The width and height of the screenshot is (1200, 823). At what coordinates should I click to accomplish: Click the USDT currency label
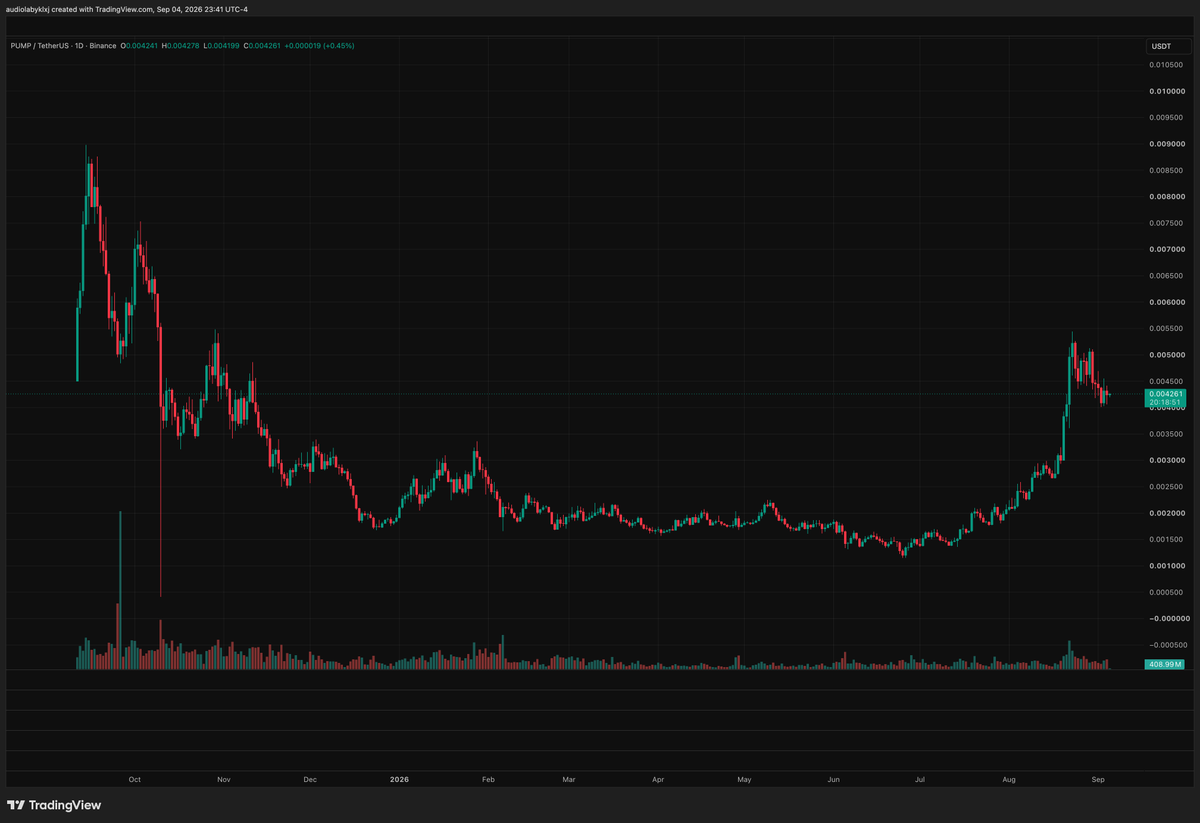[x=1161, y=46]
